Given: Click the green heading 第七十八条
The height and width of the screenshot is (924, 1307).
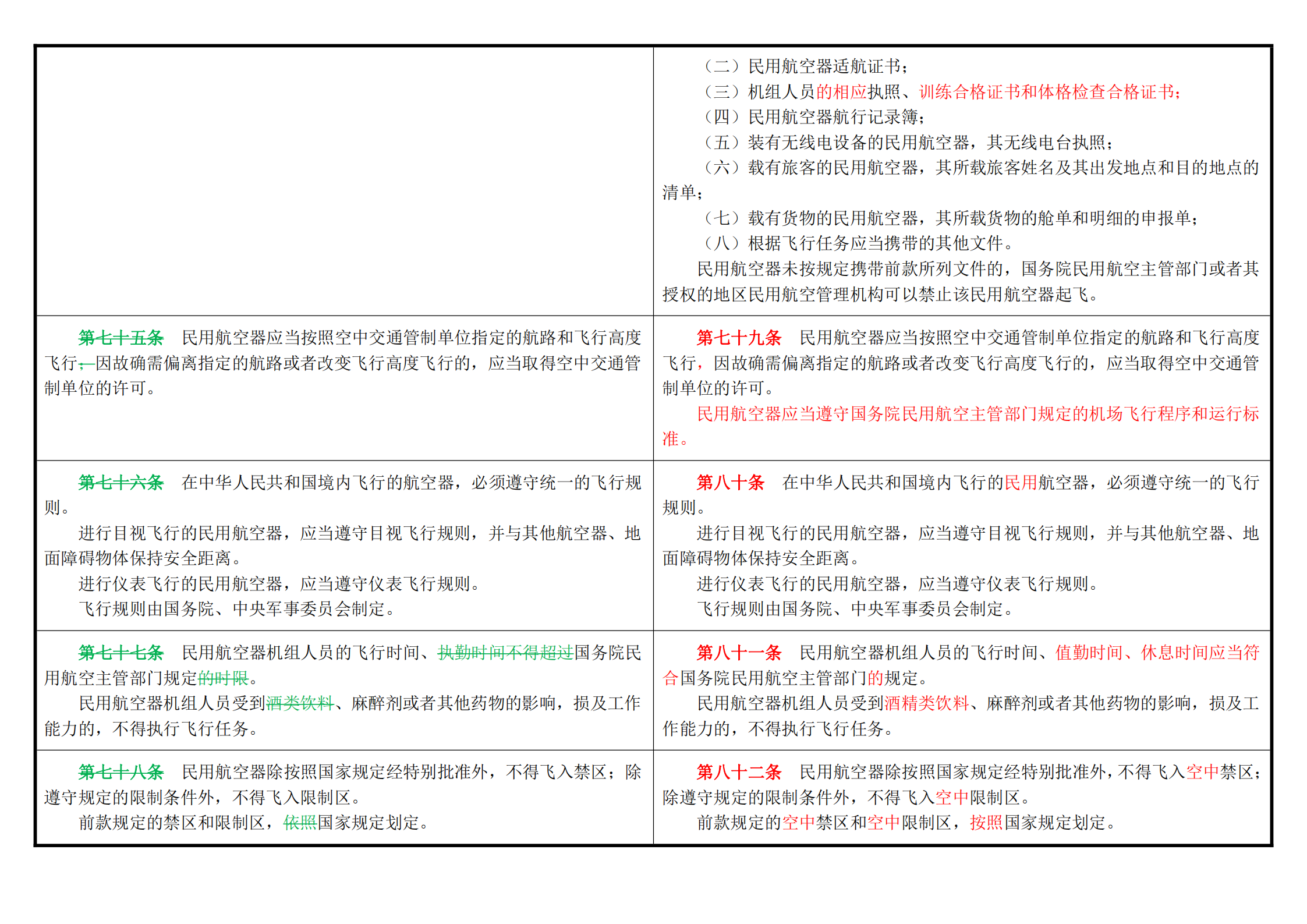Looking at the screenshot, I should coord(121,772).
